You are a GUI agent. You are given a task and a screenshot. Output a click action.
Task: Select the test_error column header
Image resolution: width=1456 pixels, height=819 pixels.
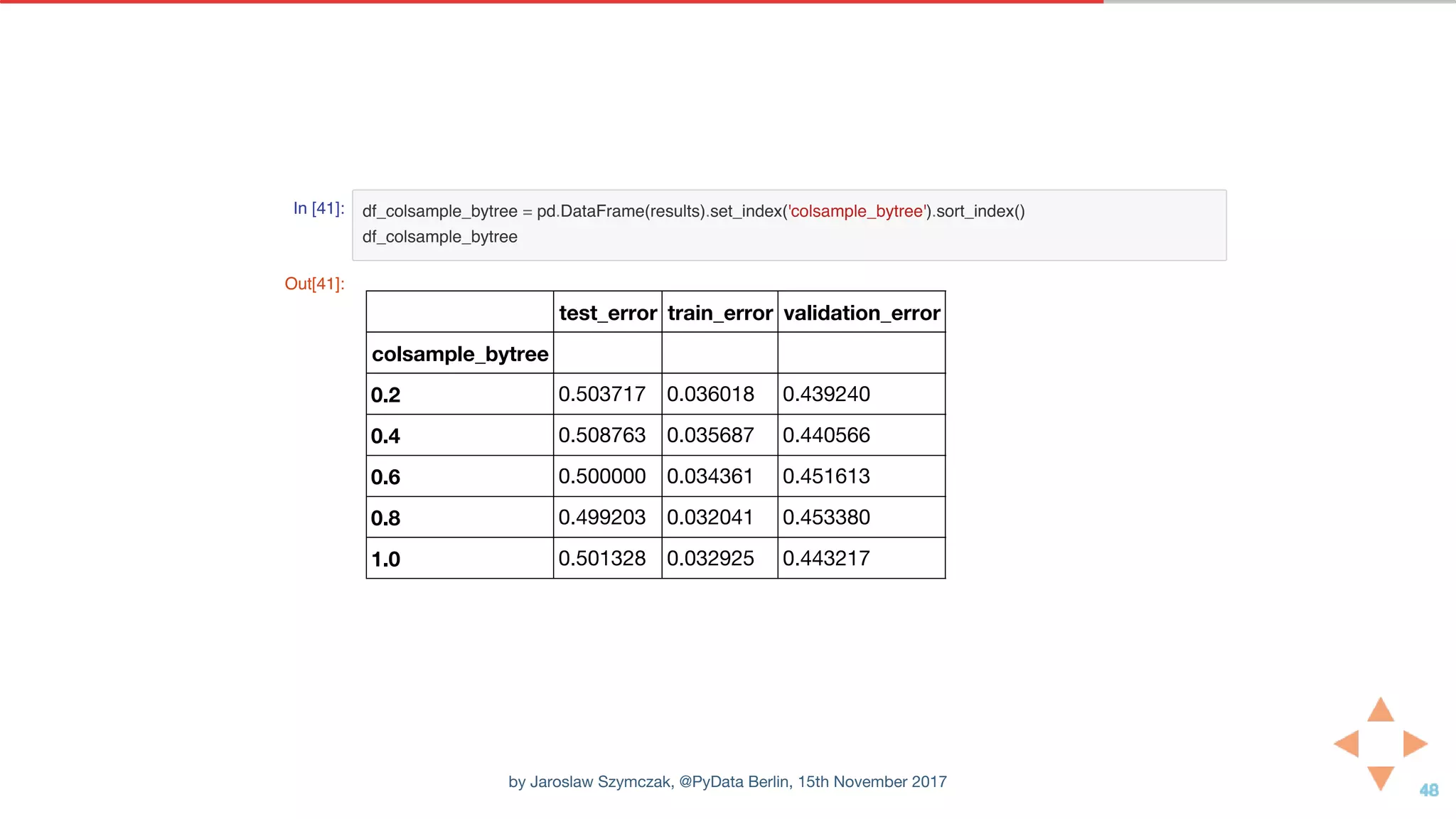point(608,312)
